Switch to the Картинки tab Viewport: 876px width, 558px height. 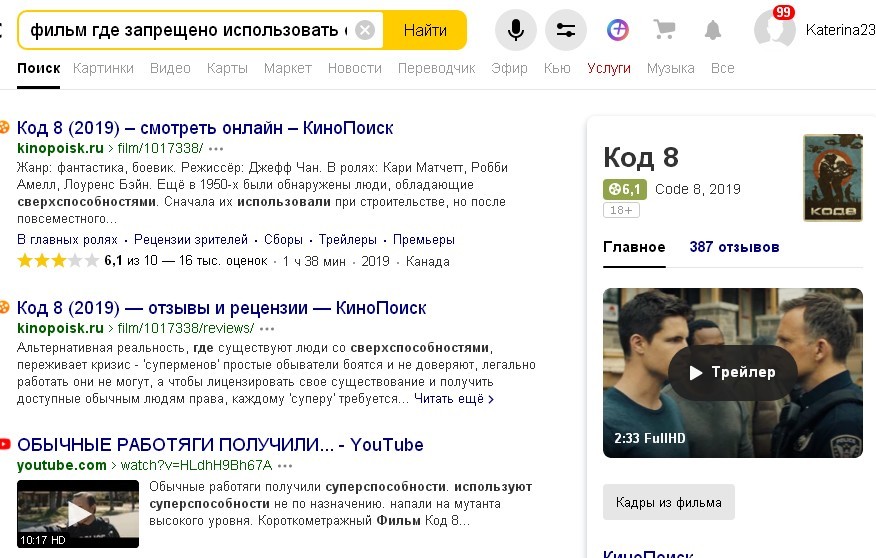103,68
